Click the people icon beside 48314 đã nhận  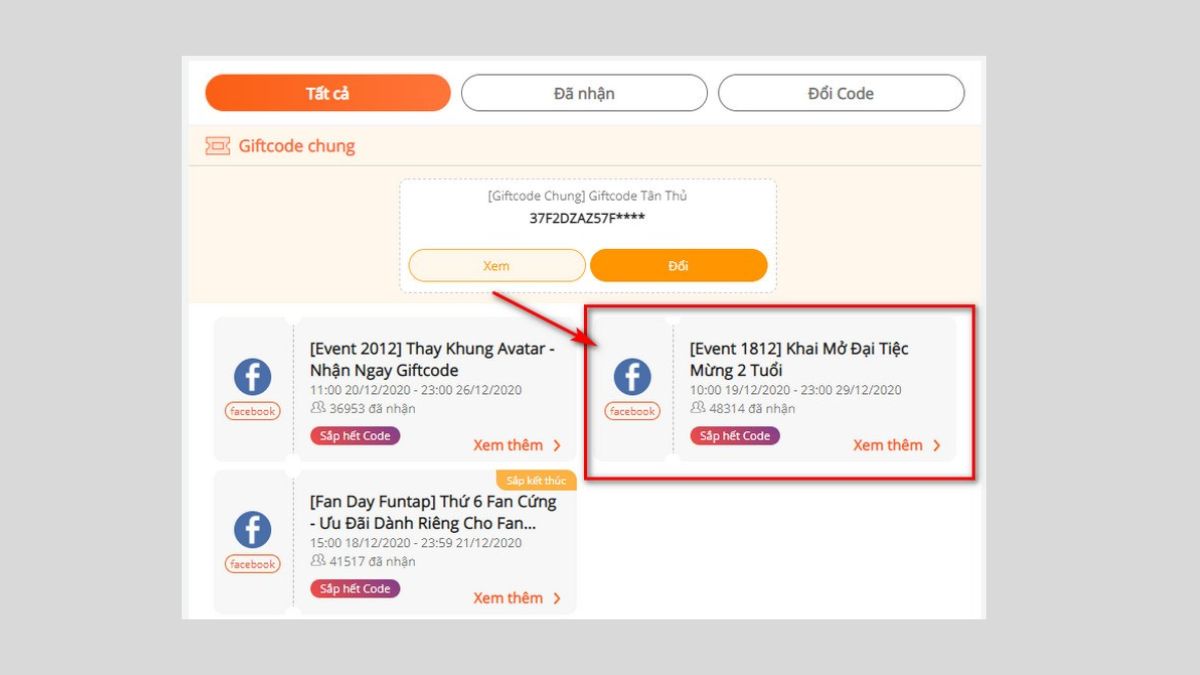[699, 409]
